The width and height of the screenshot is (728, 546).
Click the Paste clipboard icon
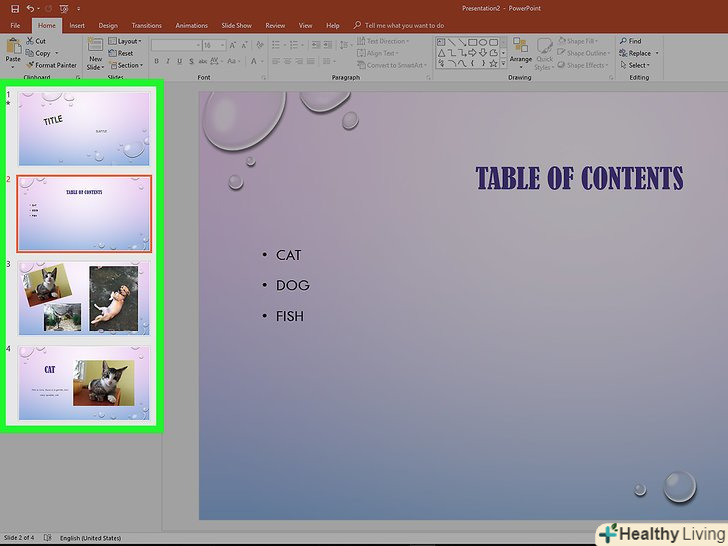[13, 47]
